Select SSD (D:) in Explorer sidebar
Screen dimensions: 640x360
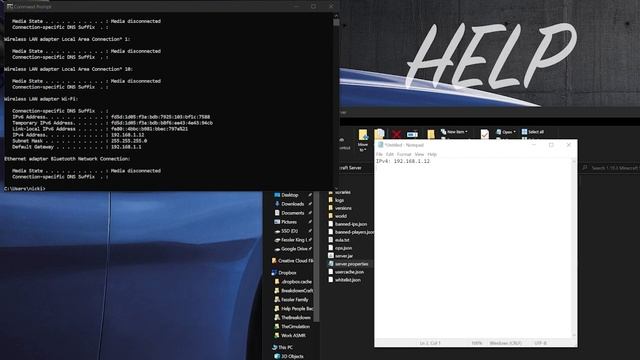(x=289, y=231)
